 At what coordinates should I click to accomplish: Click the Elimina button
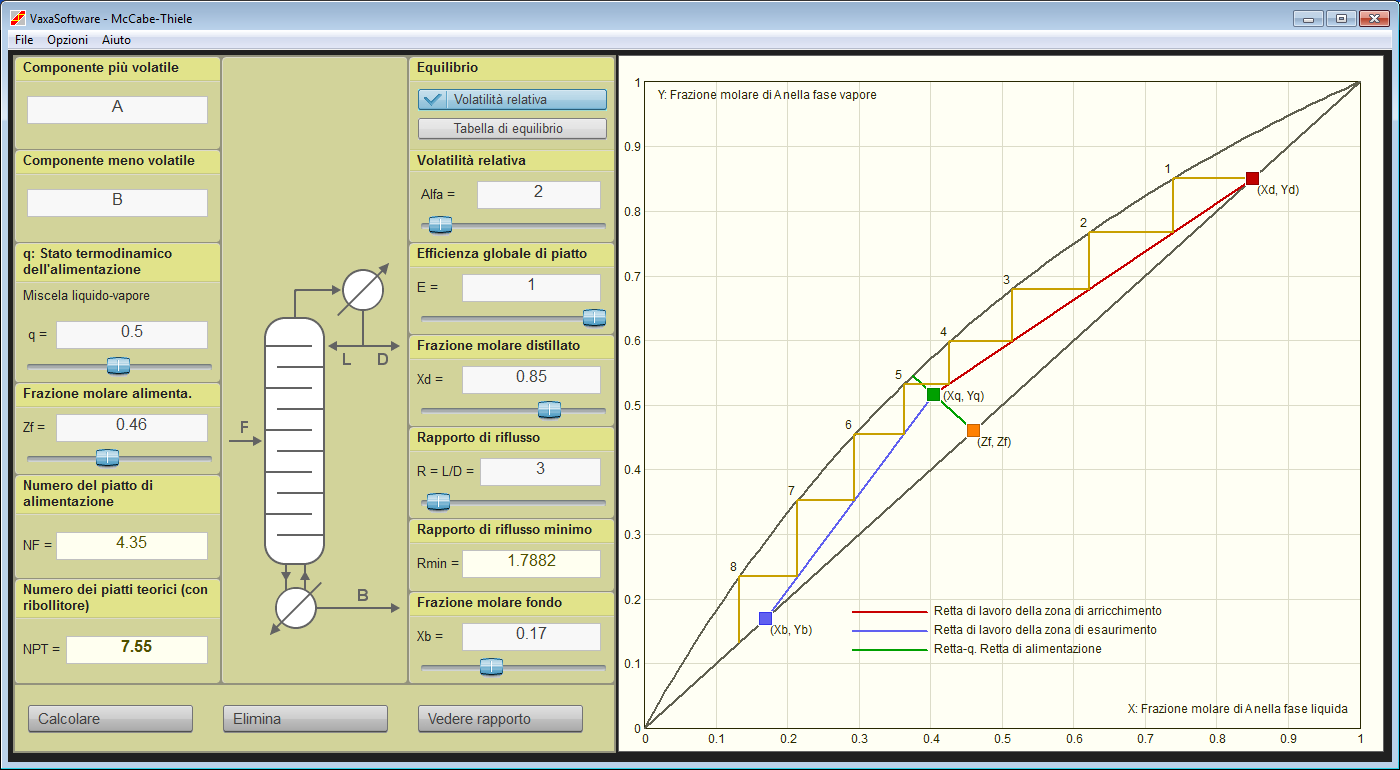[305, 718]
